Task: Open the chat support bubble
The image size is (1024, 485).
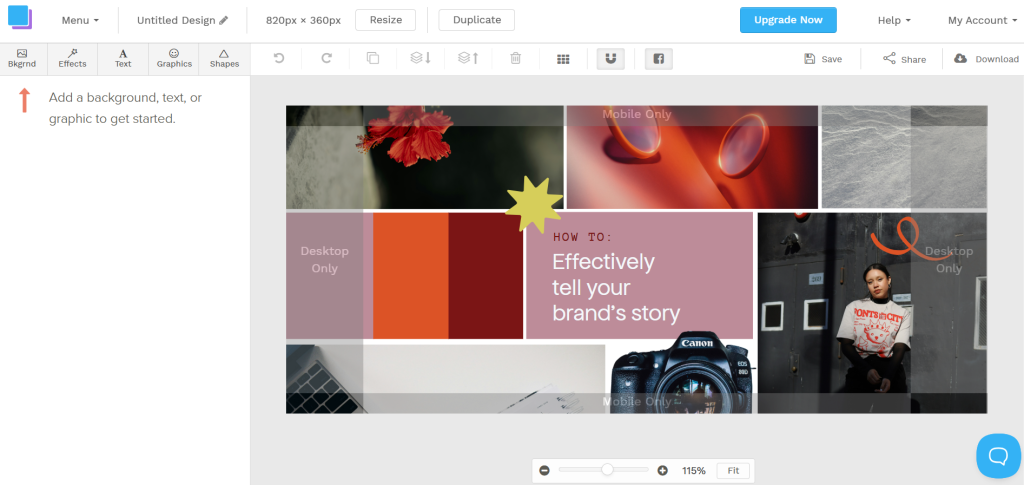Action: pos(997,456)
